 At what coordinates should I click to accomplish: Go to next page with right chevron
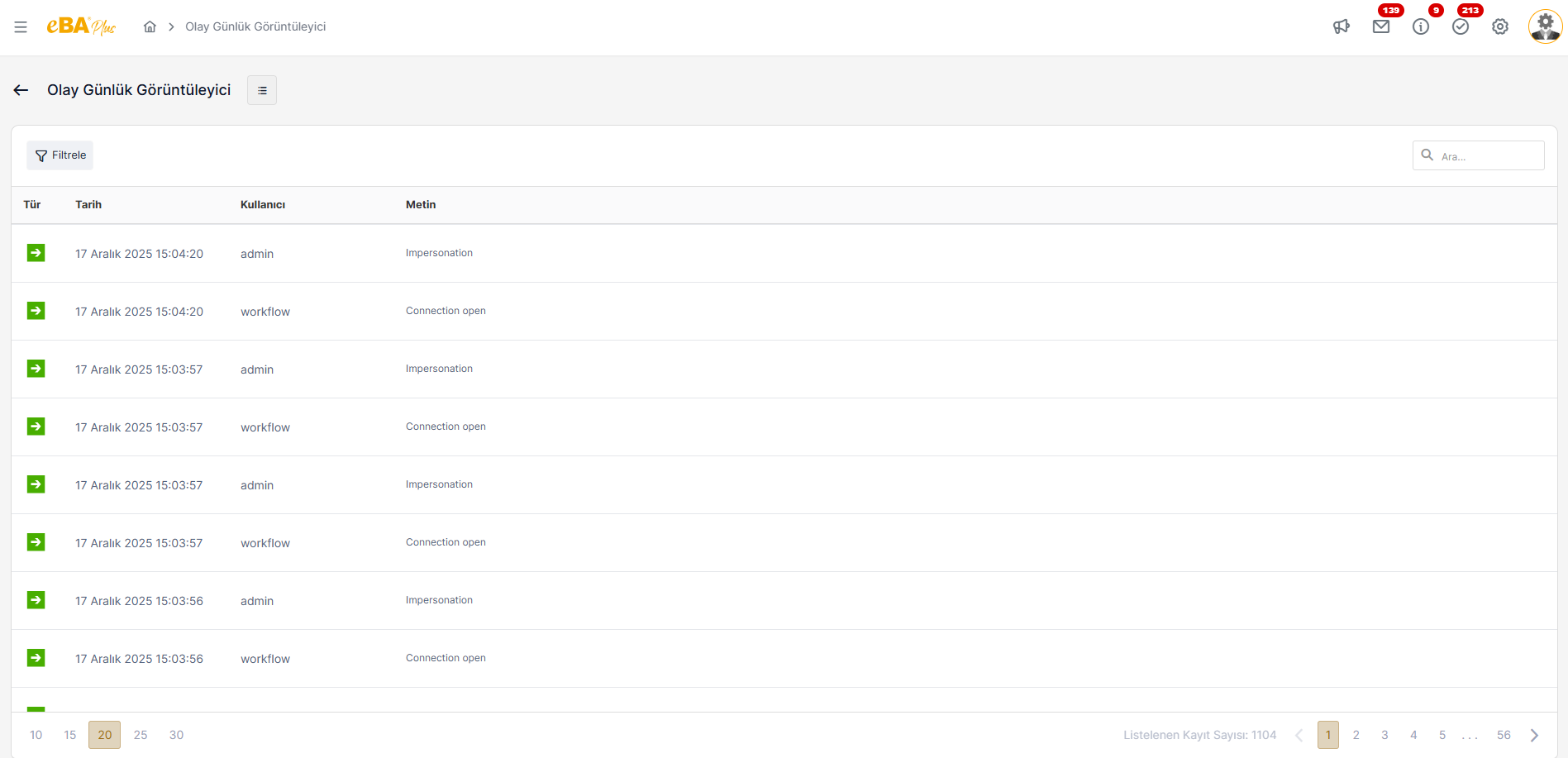click(1535, 735)
